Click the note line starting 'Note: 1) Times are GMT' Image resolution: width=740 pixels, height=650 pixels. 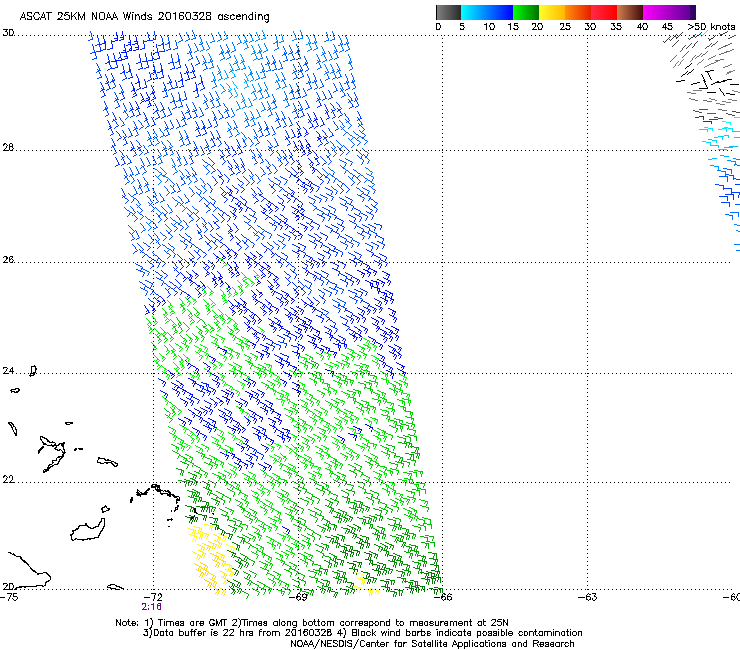pos(312,623)
